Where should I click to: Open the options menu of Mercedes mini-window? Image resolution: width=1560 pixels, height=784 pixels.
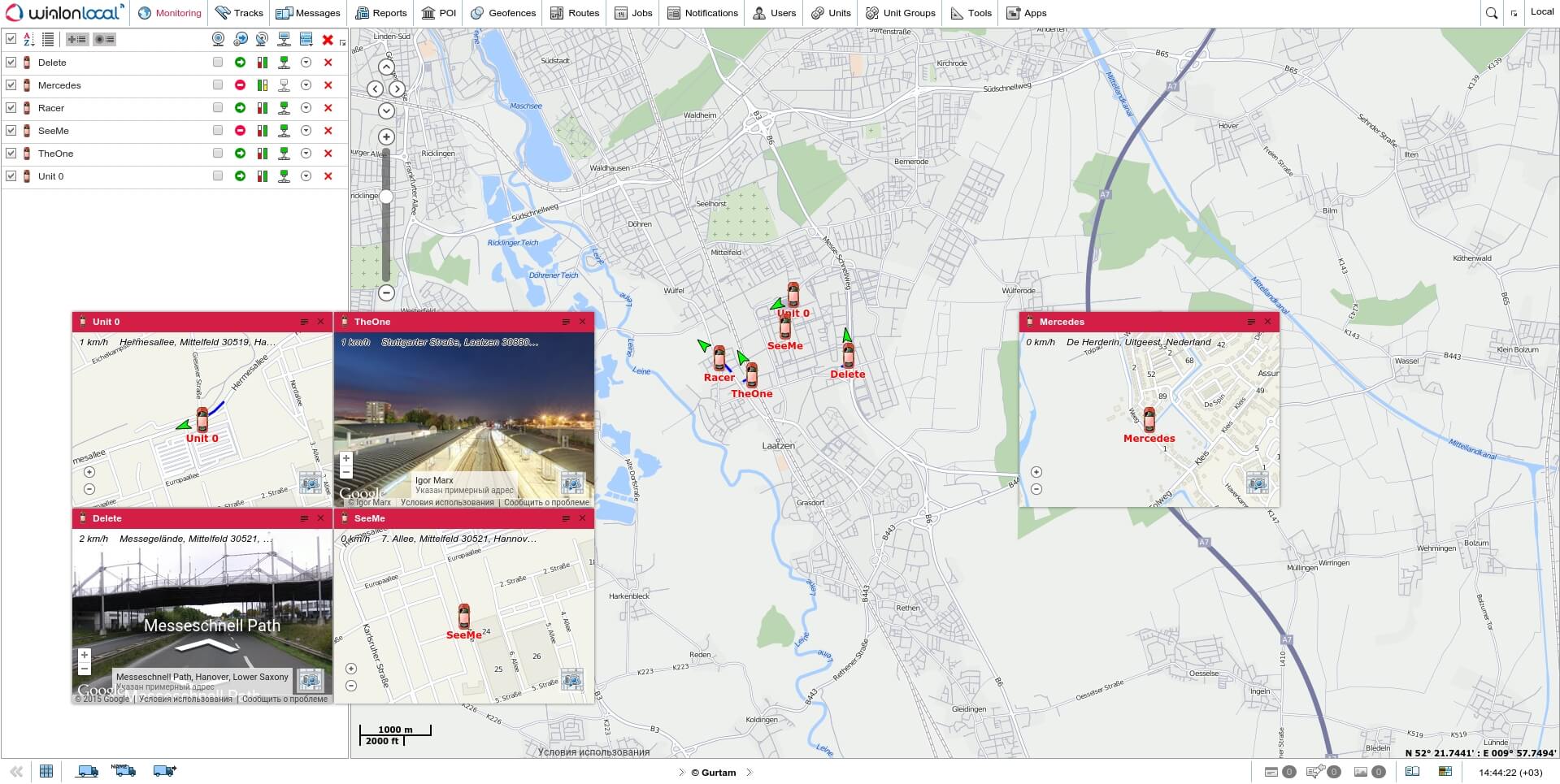(x=1250, y=323)
